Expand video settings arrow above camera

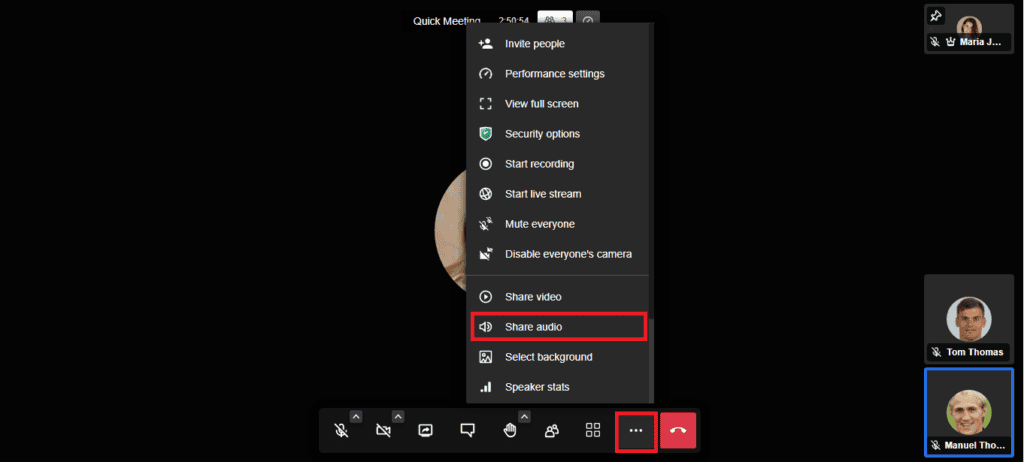click(398, 416)
